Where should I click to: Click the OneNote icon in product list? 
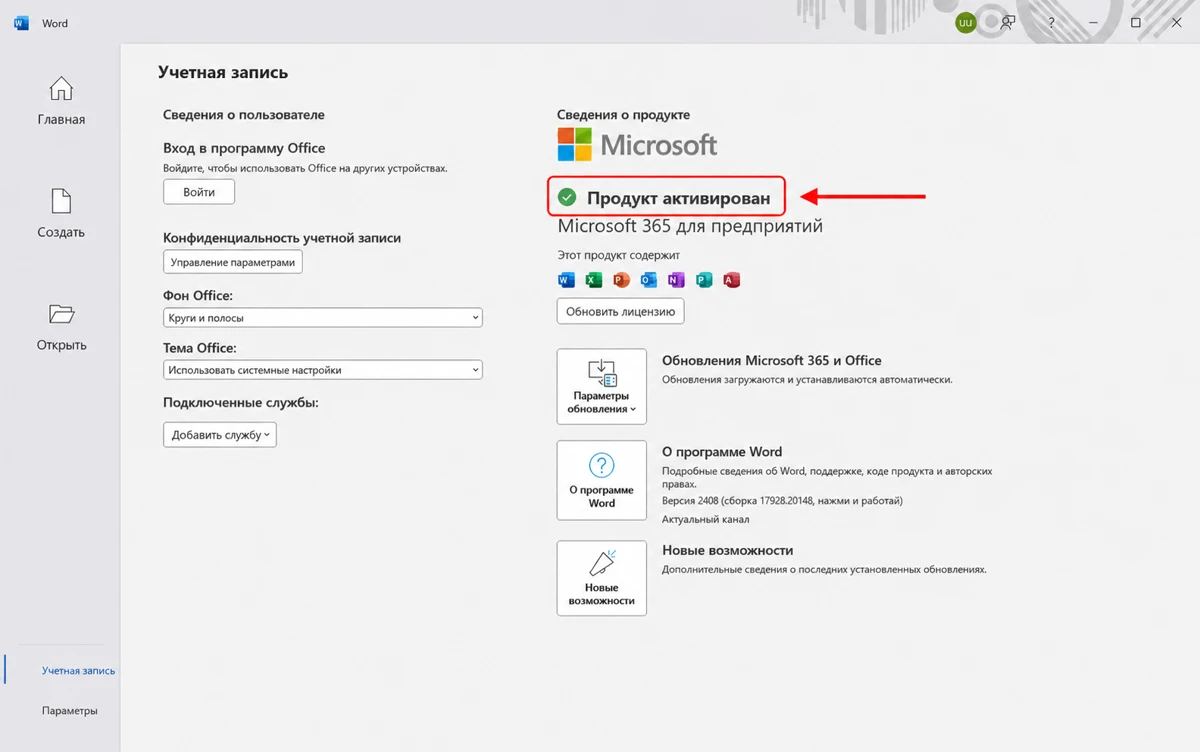[676, 280]
